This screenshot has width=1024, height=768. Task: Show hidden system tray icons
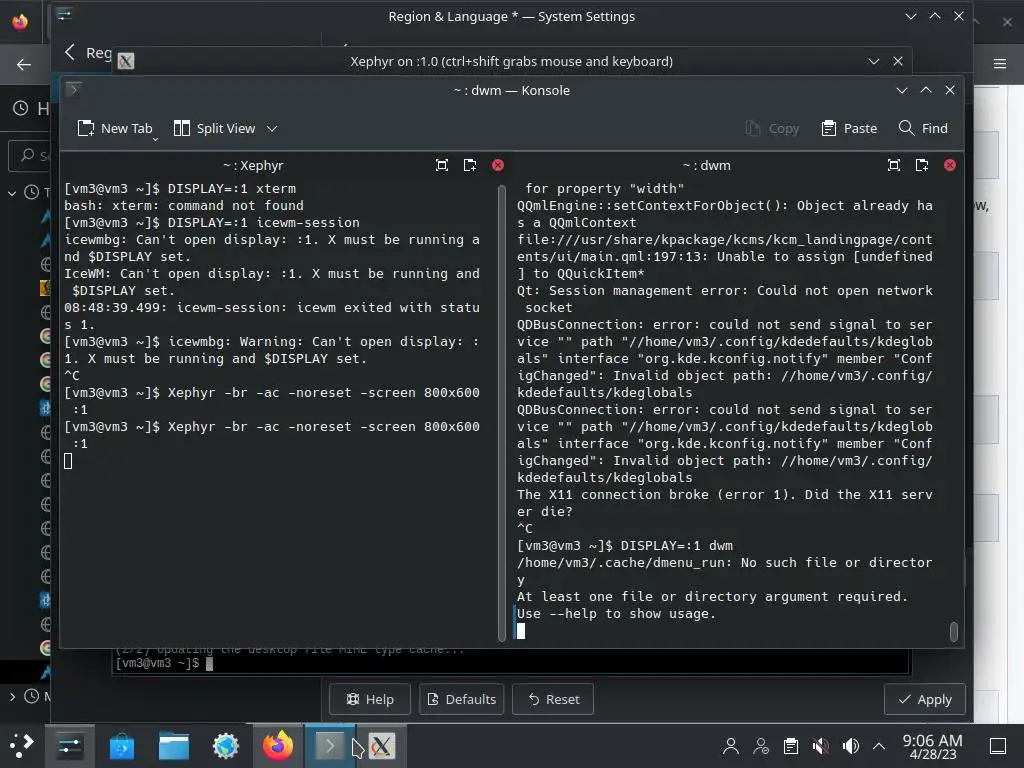pyautogui.click(x=879, y=746)
